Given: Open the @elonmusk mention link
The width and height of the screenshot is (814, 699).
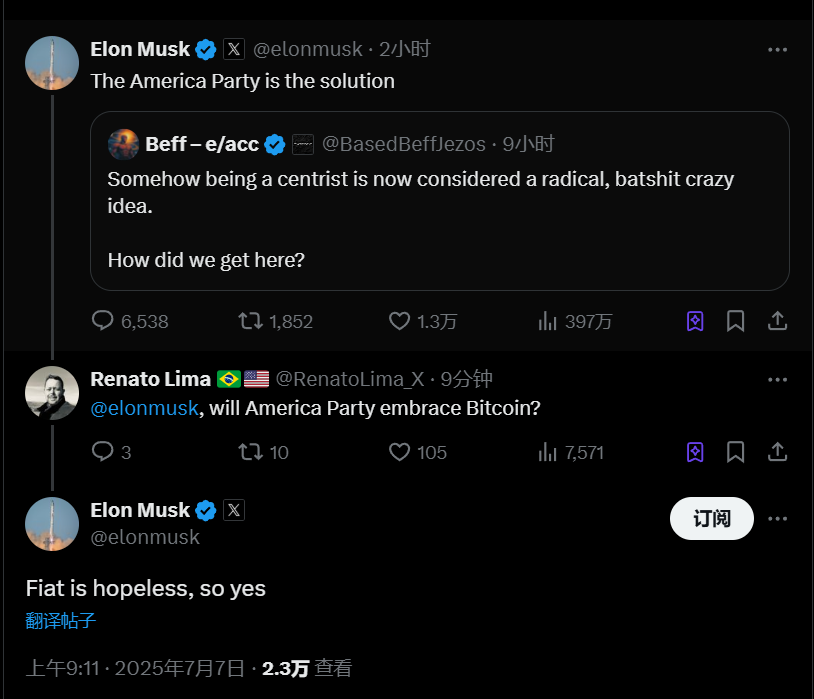Looking at the screenshot, I should (143, 408).
